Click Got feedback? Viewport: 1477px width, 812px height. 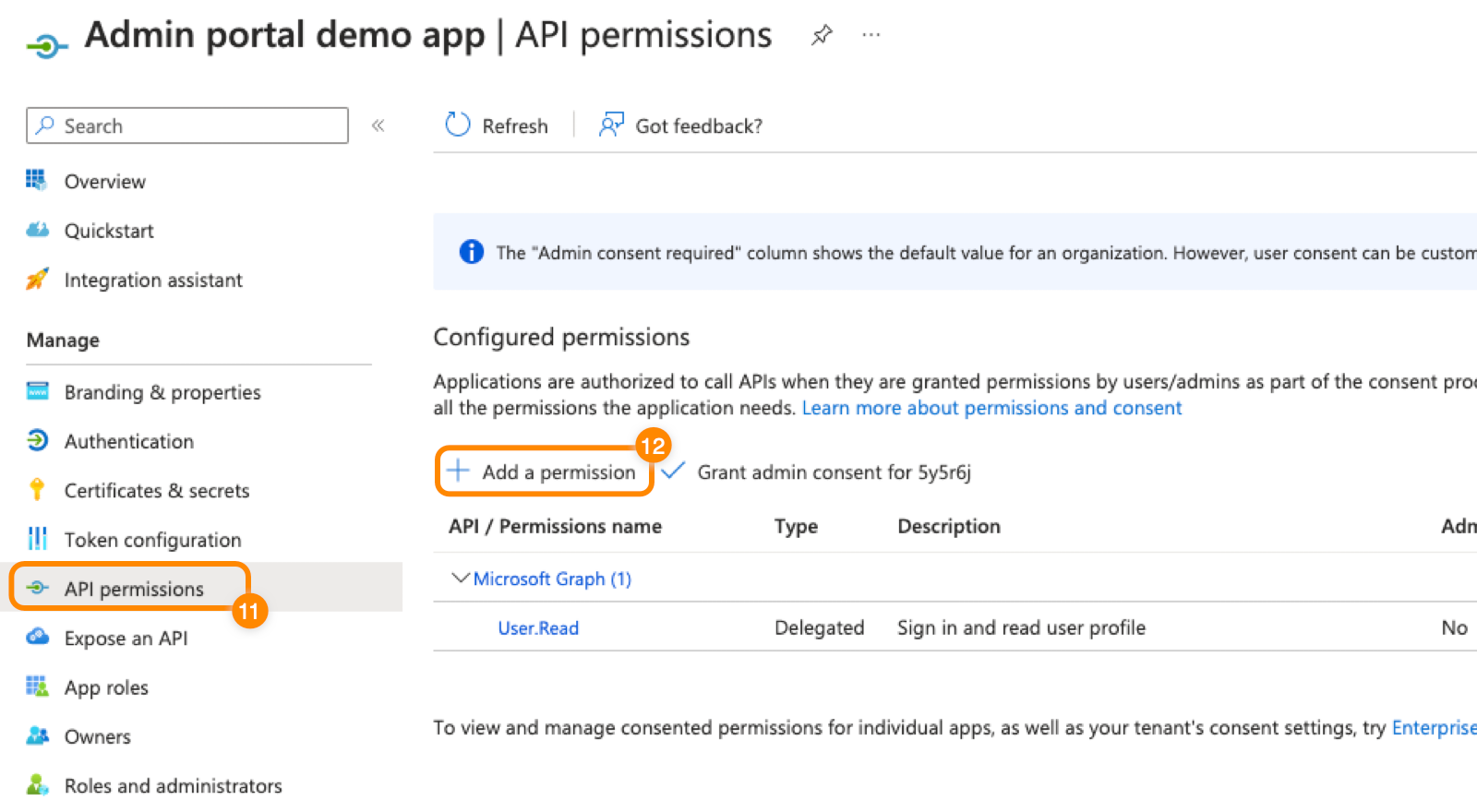pyautogui.click(x=681, y=125)
